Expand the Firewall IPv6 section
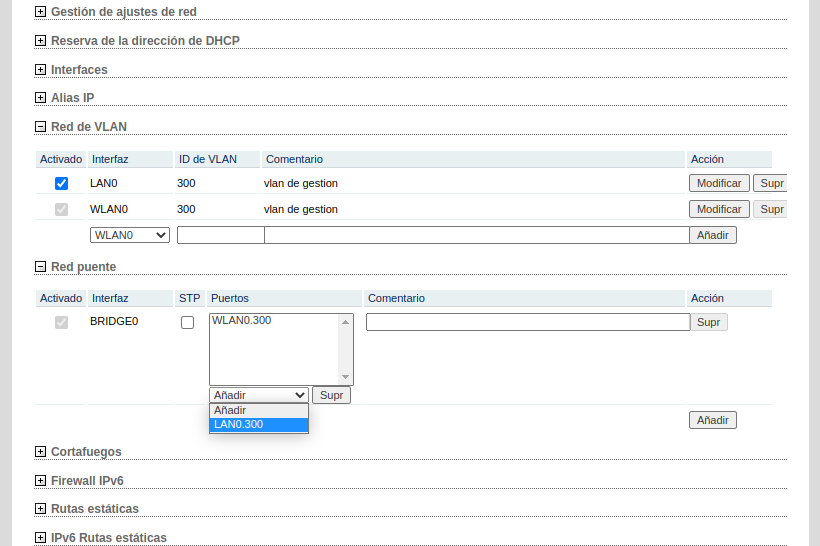The image size is (820, 546). (40, 481)
